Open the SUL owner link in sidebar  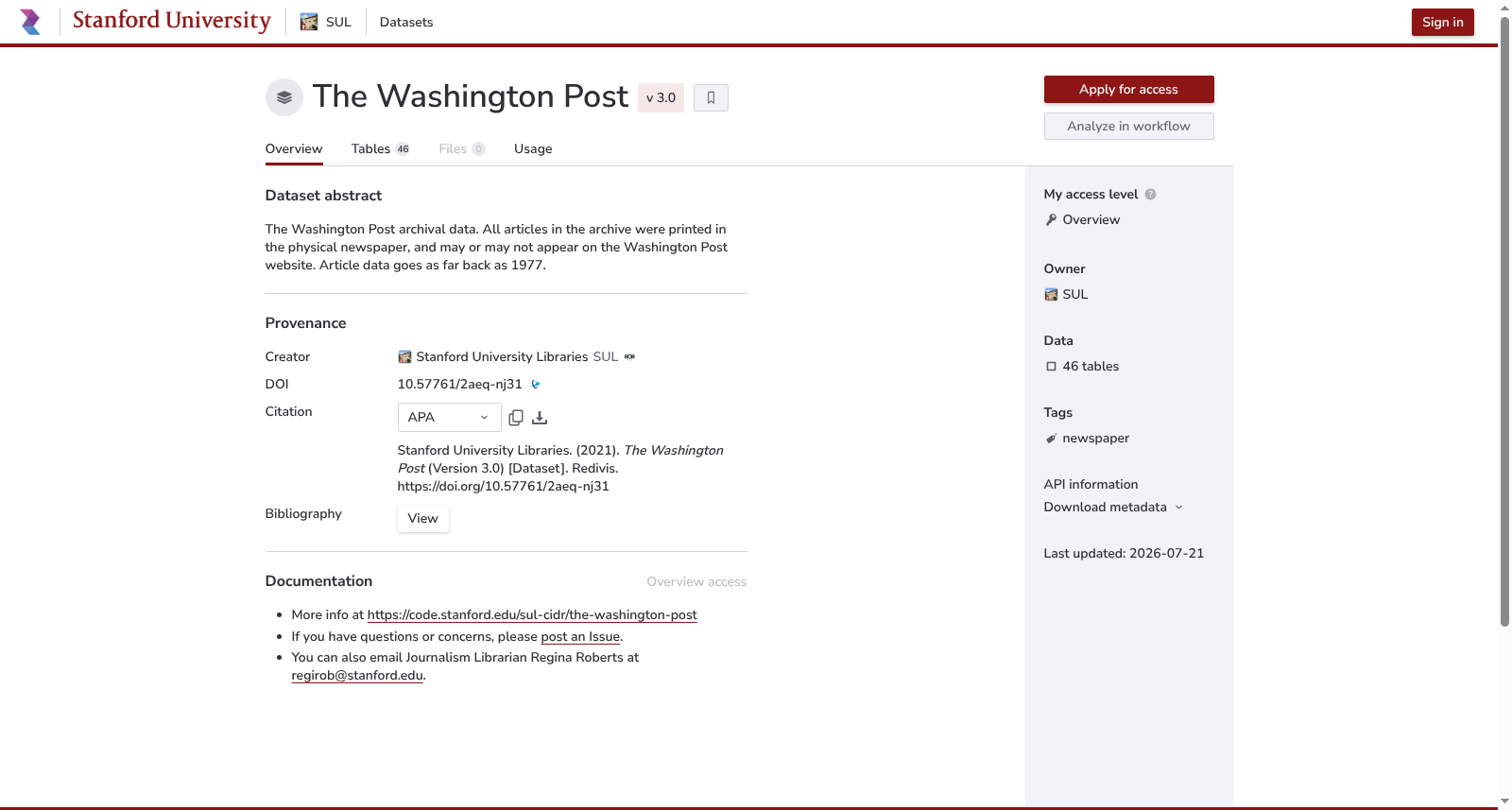pos(1075,294)
